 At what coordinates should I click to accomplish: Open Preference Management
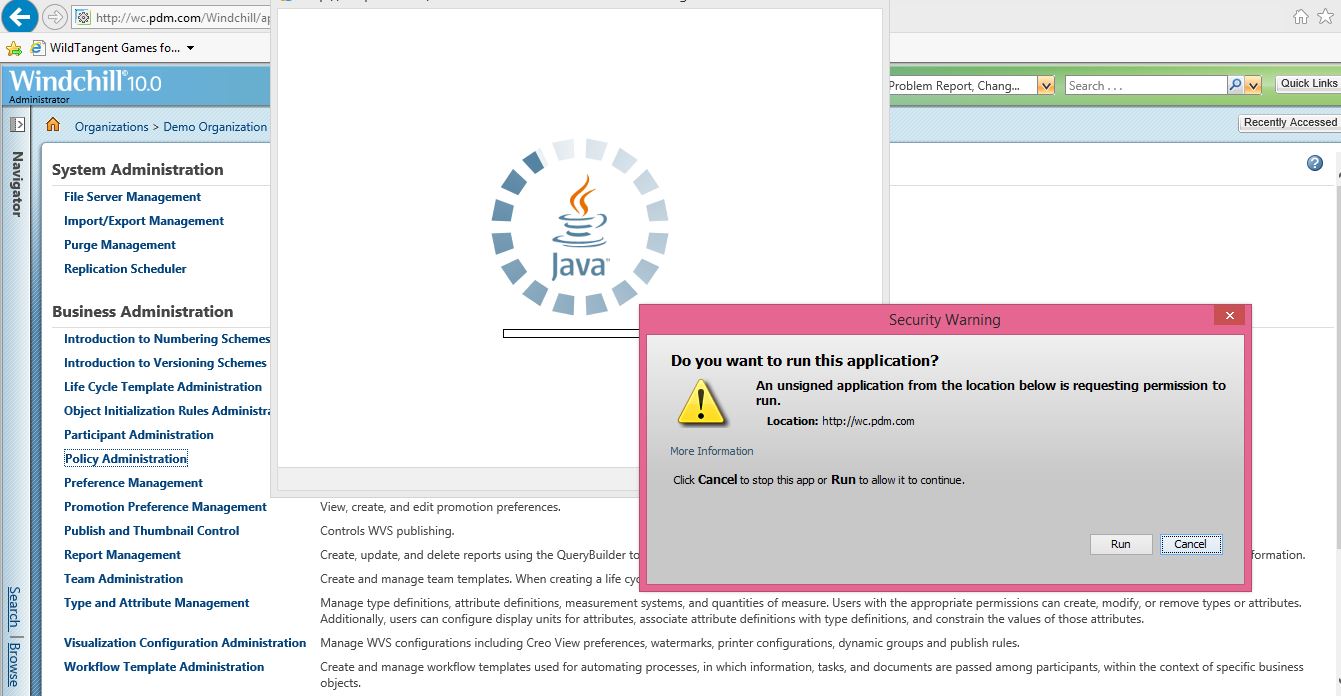point(134,483)
